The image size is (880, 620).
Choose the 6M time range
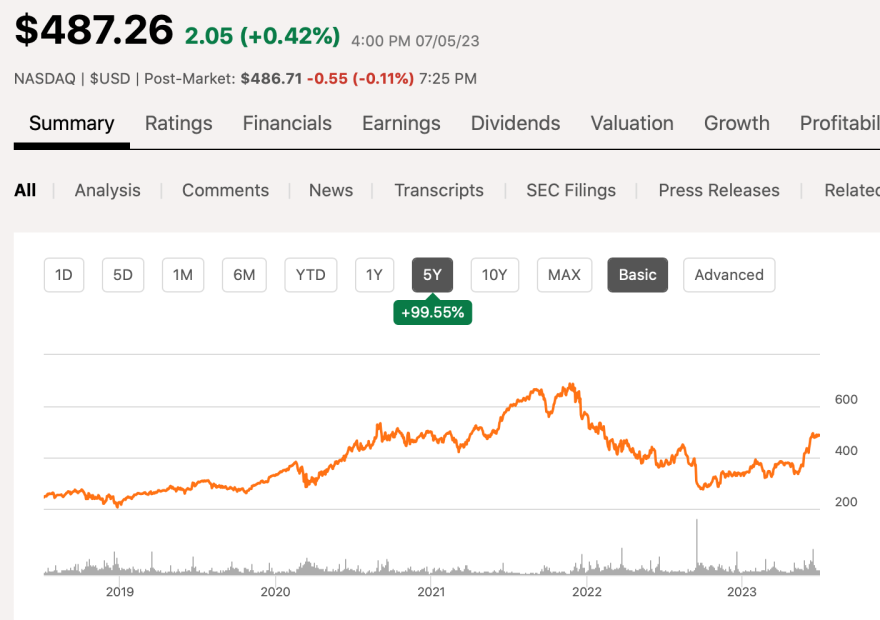244,275
